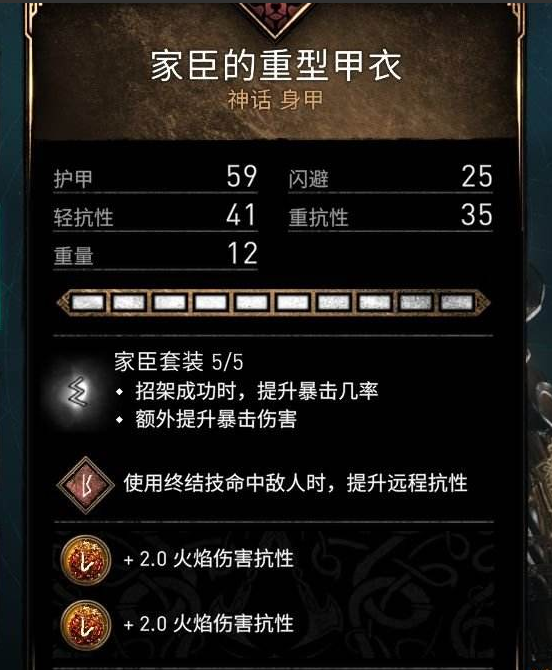Click the red diamond perk rune icon

85,485
